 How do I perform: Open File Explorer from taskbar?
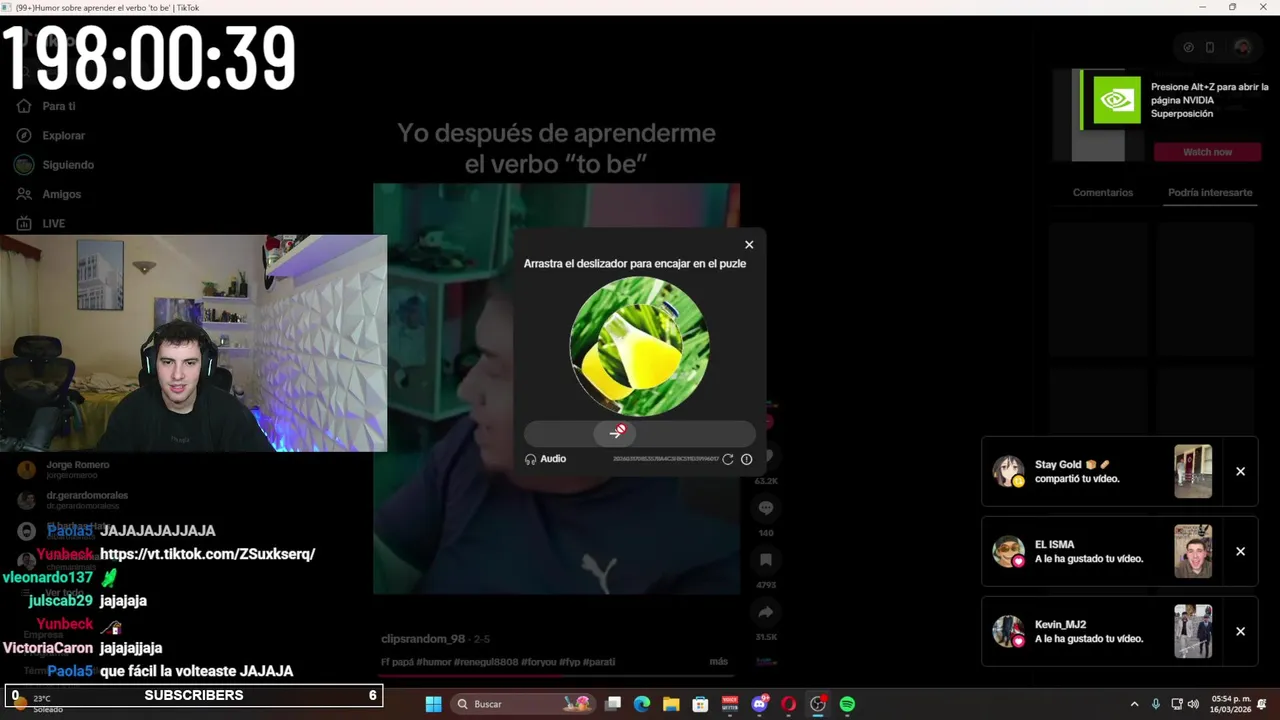671,704
